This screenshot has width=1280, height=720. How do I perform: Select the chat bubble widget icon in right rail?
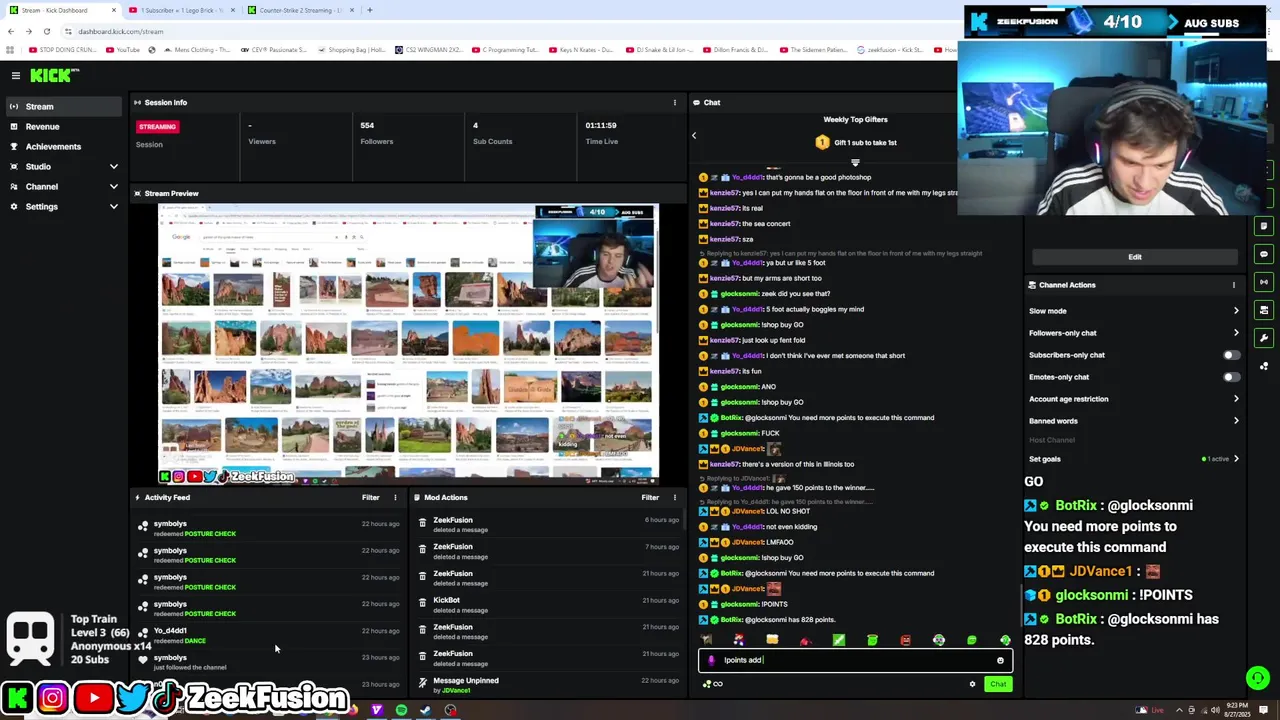1264,254
